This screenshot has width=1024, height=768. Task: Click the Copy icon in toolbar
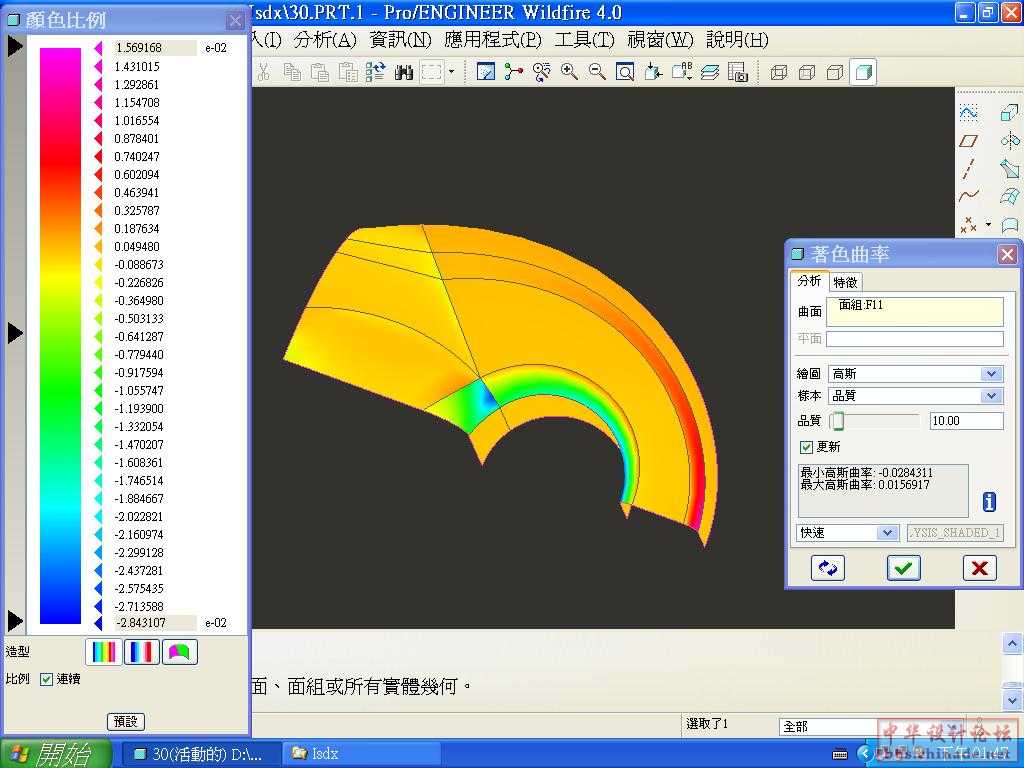coord(292,72)
